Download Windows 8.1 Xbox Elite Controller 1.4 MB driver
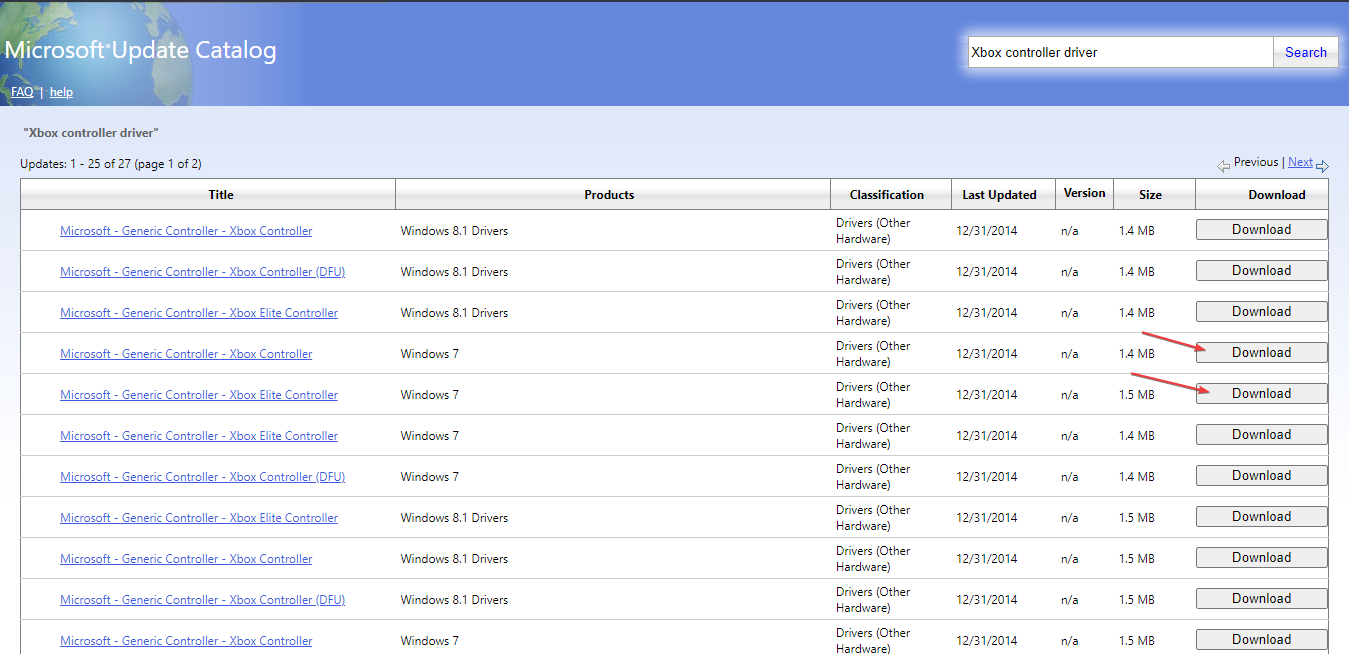Image resolution: width=1349 pixels, height=654 pixels. click(1261, 312)
